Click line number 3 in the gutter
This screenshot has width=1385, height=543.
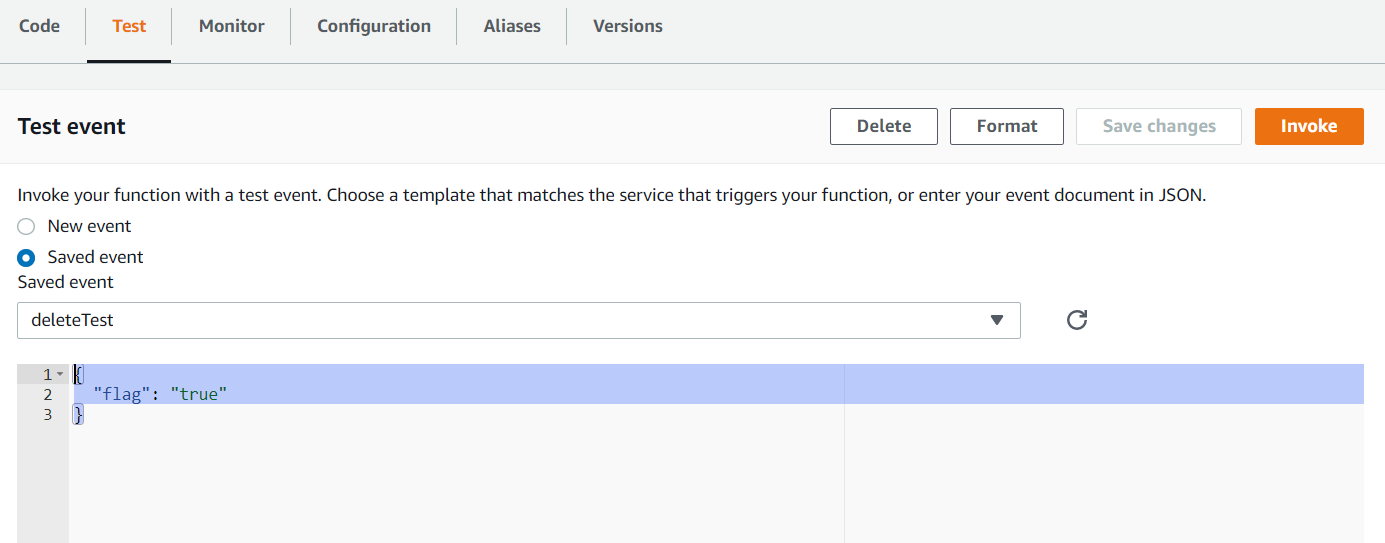(47, 414)
